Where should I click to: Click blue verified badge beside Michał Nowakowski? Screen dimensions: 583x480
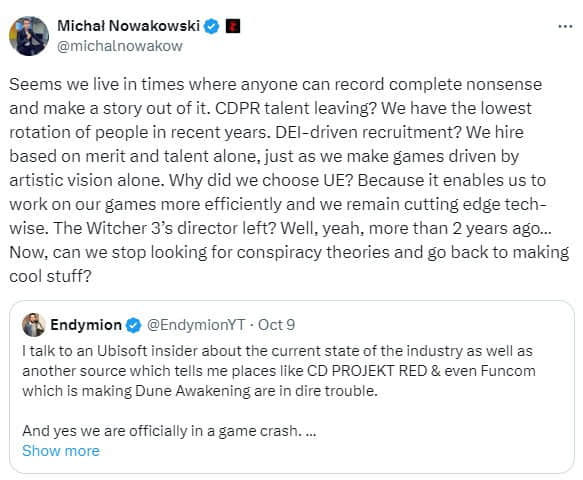click(212, 26)
